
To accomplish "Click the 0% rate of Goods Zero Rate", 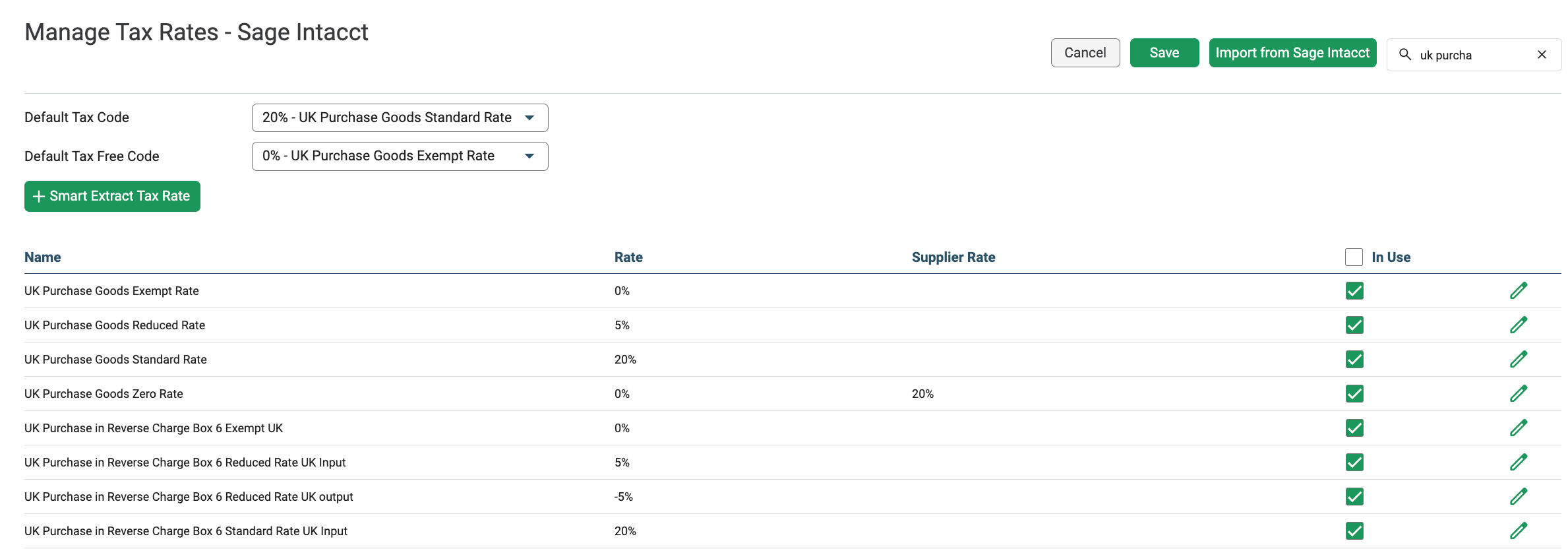I will point(622,394).
